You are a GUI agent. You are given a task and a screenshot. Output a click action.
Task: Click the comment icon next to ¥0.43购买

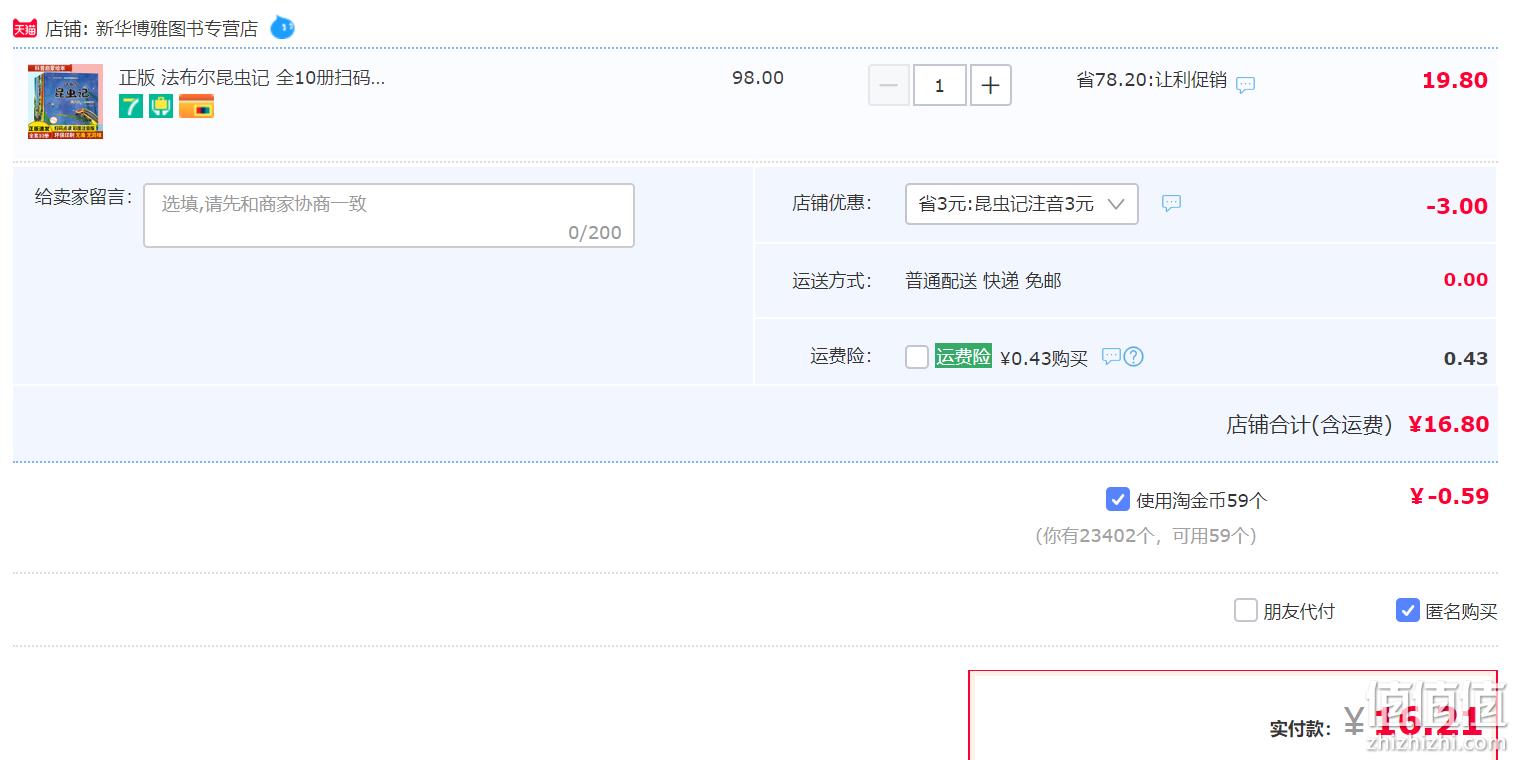pyautogui.click(x=1111, y=356)
